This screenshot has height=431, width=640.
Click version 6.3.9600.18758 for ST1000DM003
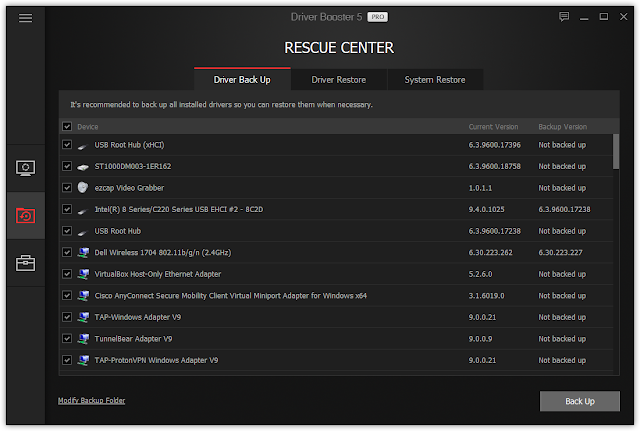click(494, 167)
